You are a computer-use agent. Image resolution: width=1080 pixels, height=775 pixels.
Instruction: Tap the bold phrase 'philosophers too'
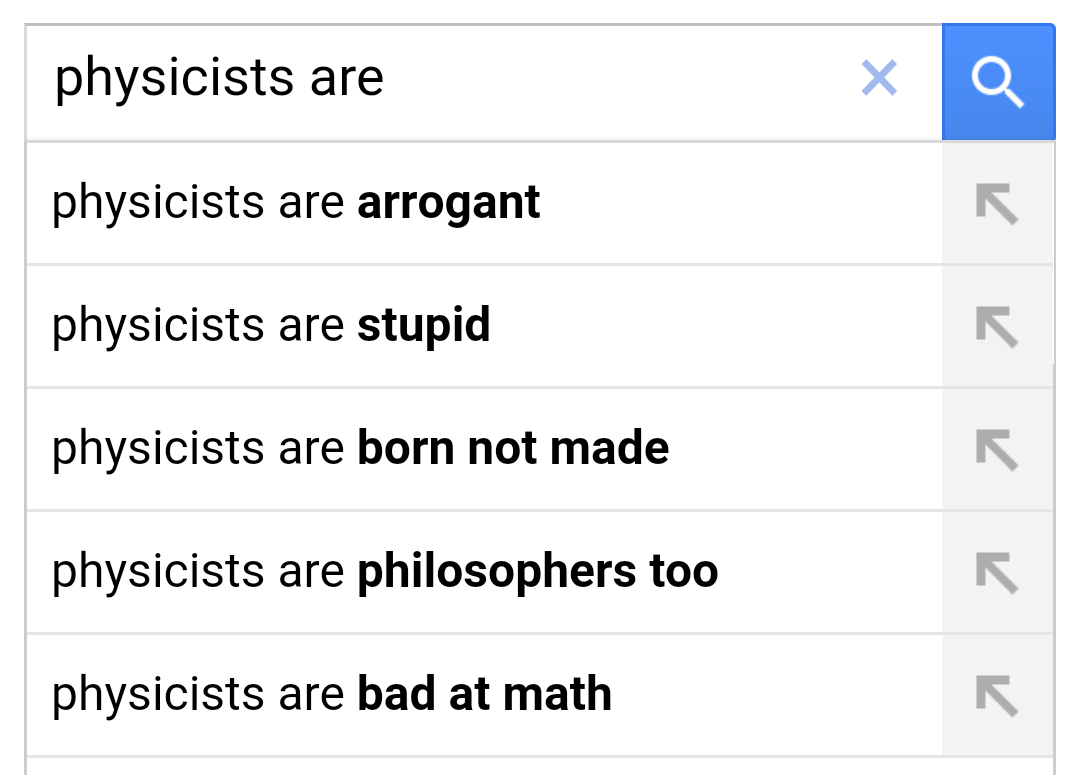coord(538,573)
